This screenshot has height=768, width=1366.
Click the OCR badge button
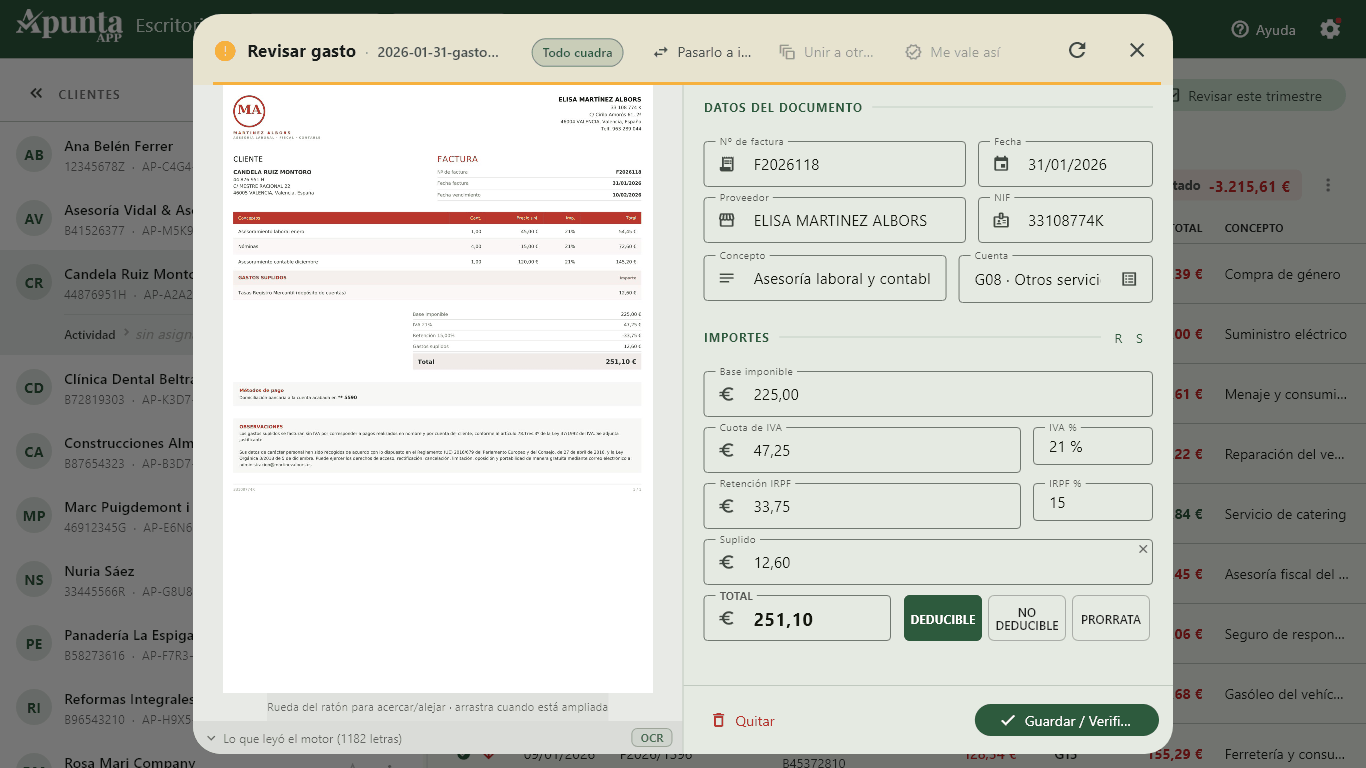coord(652,738)
